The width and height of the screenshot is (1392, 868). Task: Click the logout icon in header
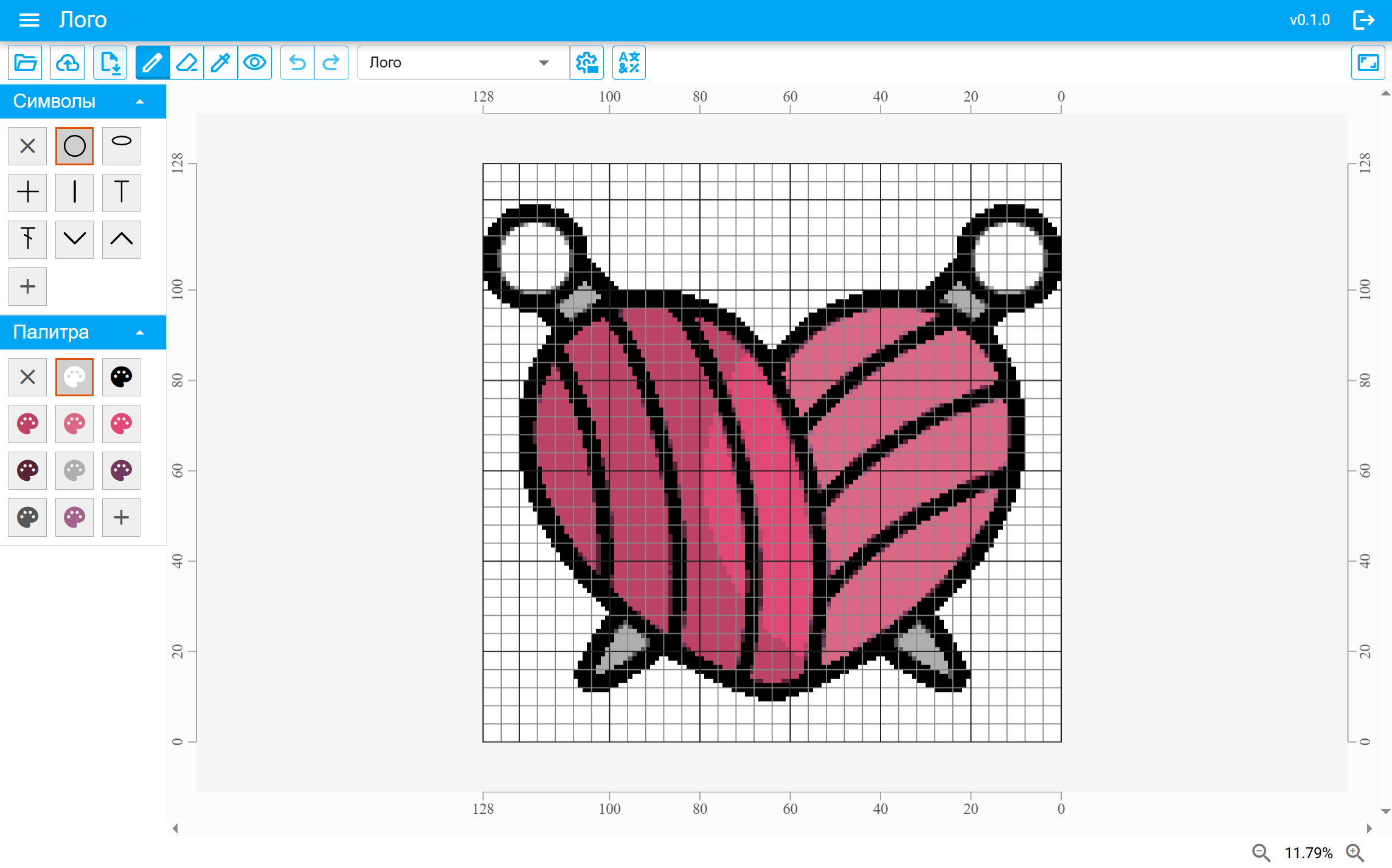click(1364, 20)
